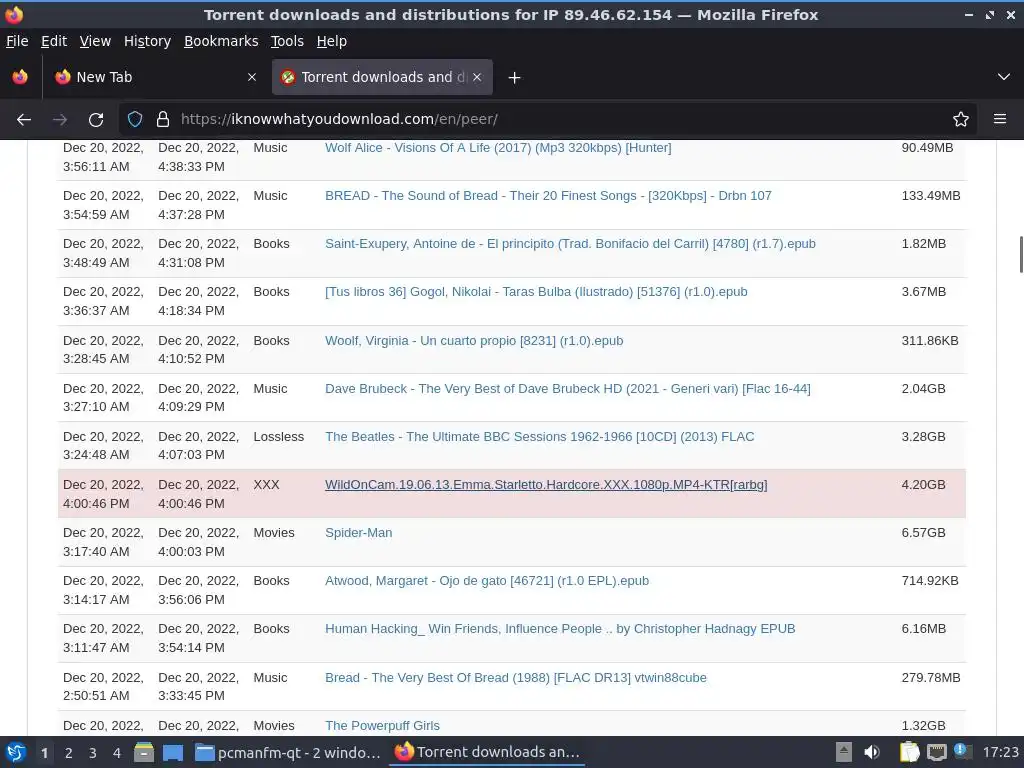Open the desktop start menu icon
The width and height of the screenshot is (1024, 768).
[x=16, y=752]
